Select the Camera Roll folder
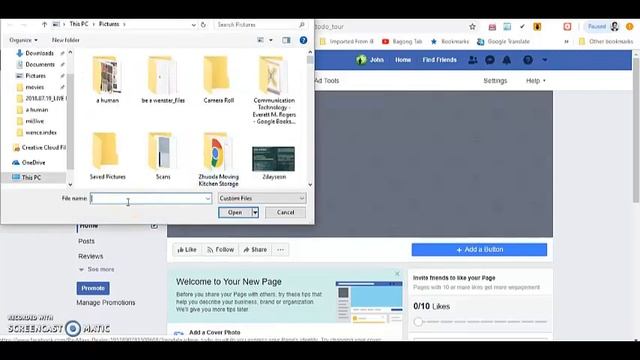This screenshot has width=640, height=360. pos(218,80)
